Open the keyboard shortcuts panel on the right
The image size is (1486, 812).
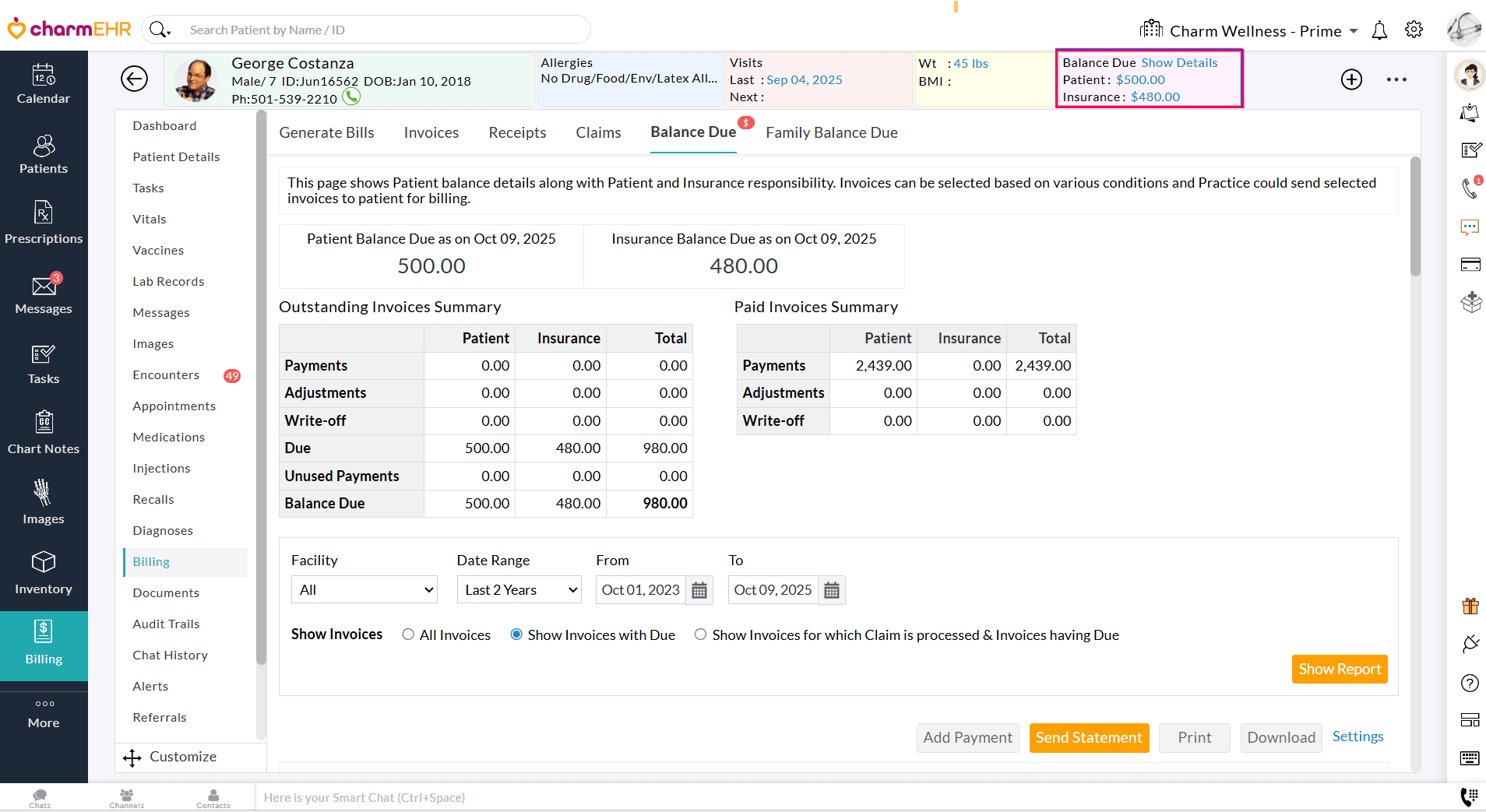pos(1470,758)
